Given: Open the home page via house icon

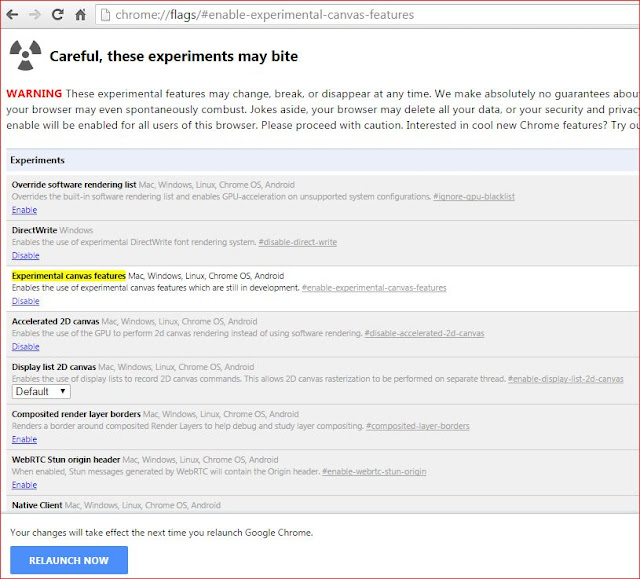Looking at the screenshot, I should [80, 15].
